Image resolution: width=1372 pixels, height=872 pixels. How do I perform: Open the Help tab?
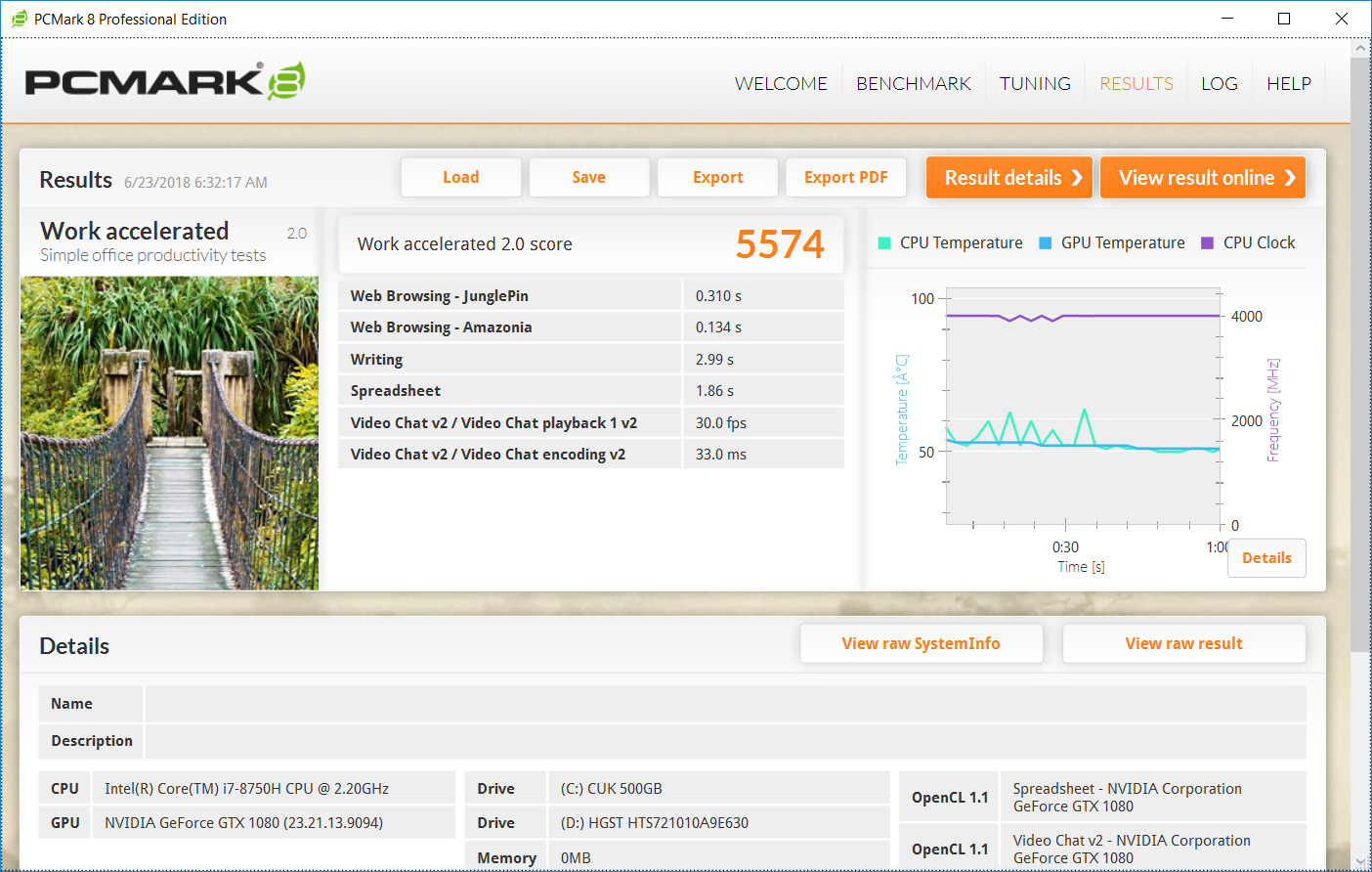point(1289,84)
